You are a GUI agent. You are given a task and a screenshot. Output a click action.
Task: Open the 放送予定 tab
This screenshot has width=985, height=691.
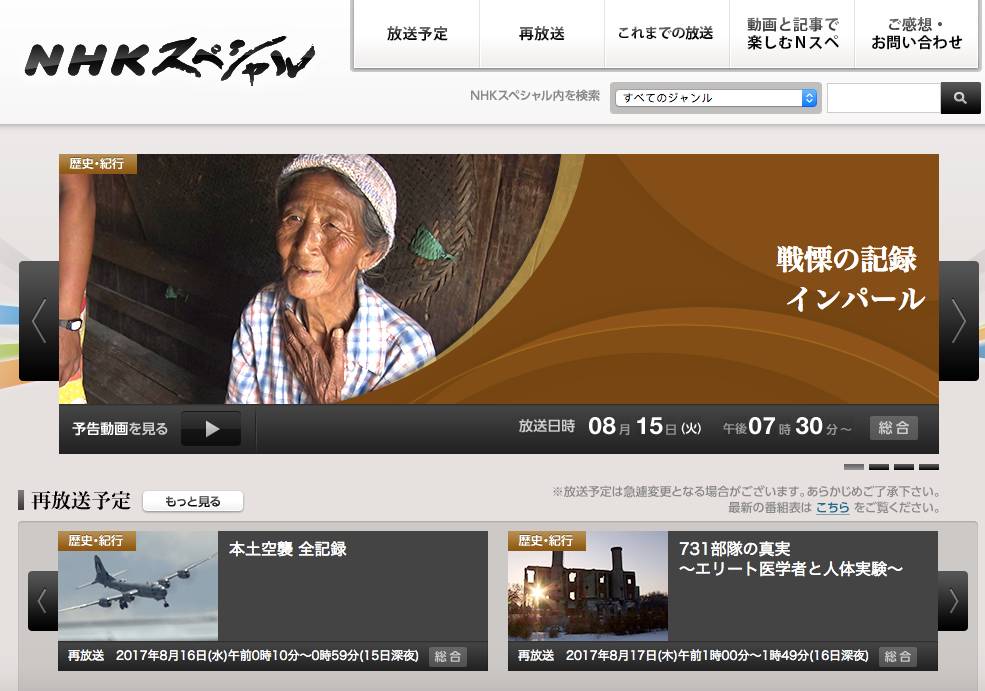tap(417, 33)
